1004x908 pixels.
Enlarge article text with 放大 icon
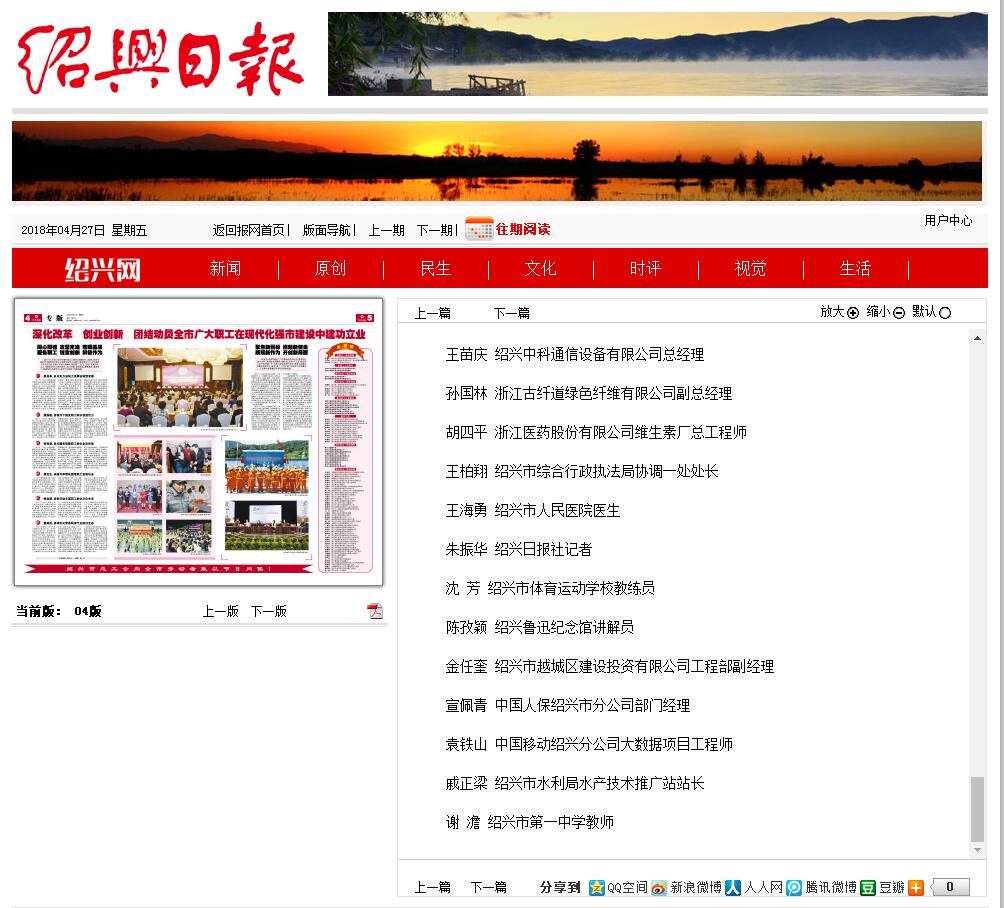(x=837, y=311)
